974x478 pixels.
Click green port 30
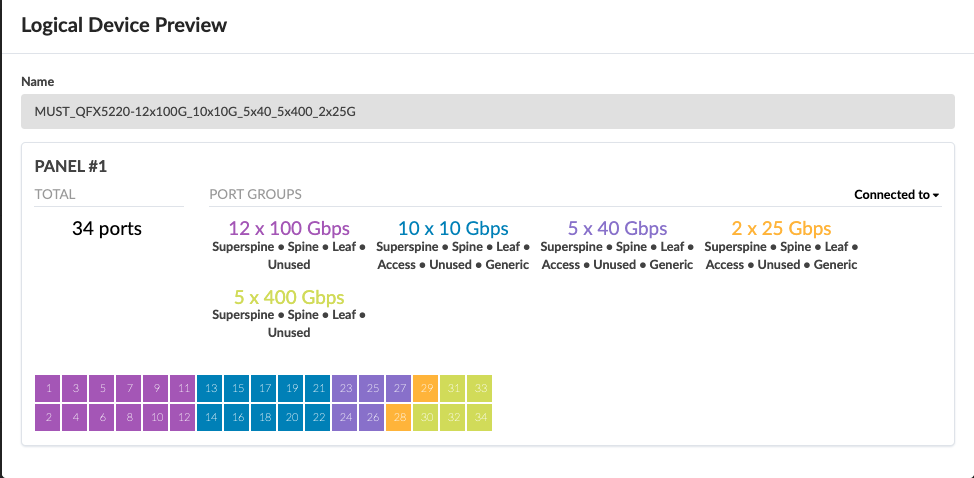[x=427, y=417]
